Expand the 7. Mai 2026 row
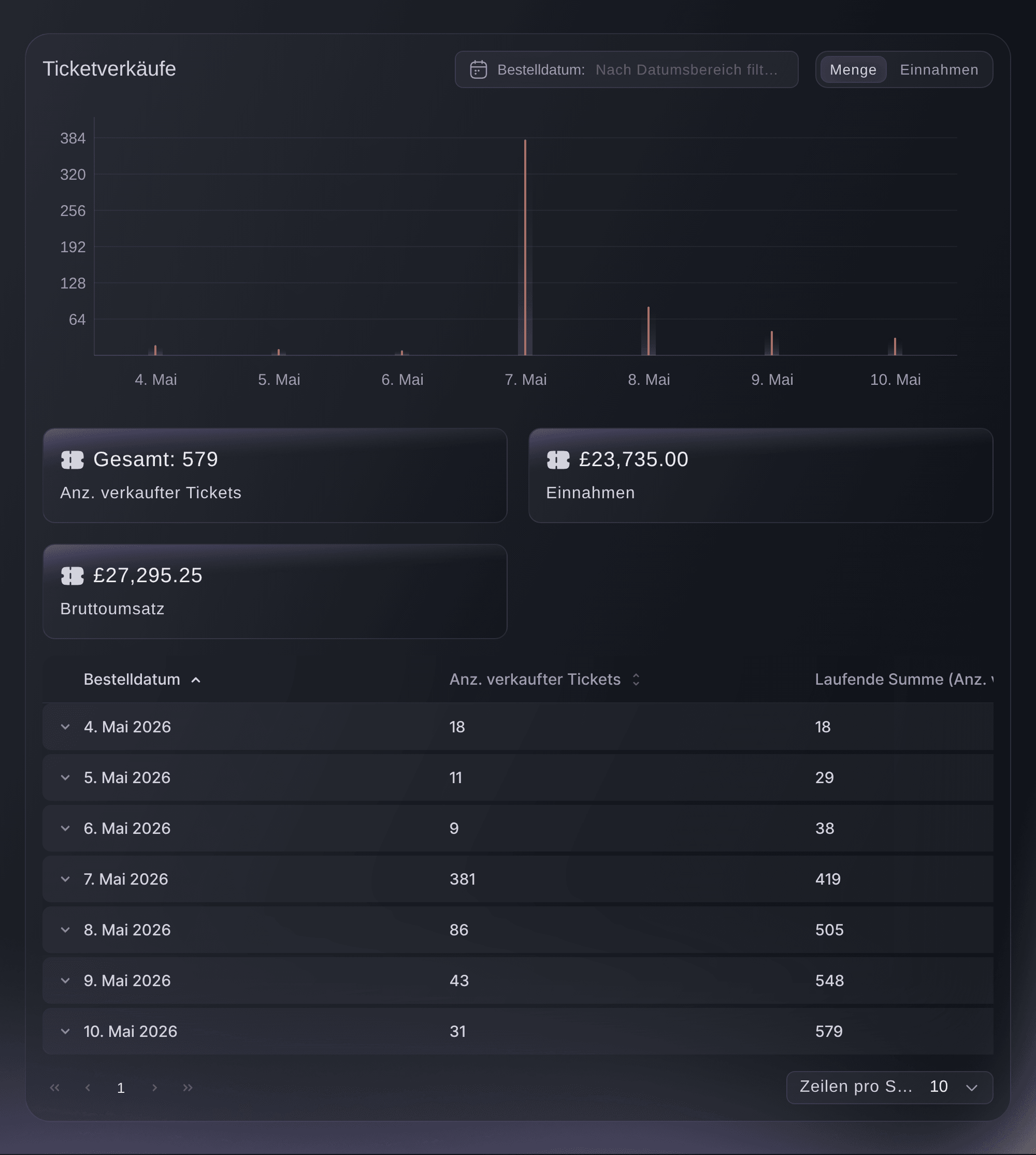 (x=65, y=879)
